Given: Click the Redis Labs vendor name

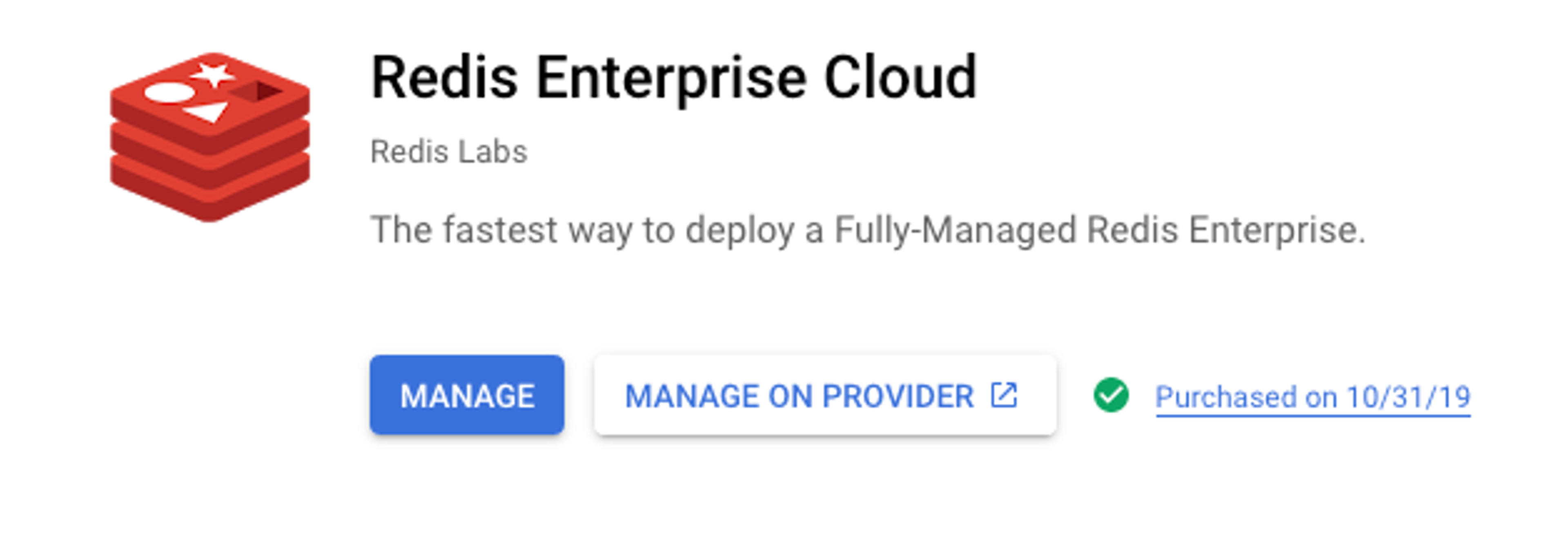Looking at the screenshot, I should point(449,152).
